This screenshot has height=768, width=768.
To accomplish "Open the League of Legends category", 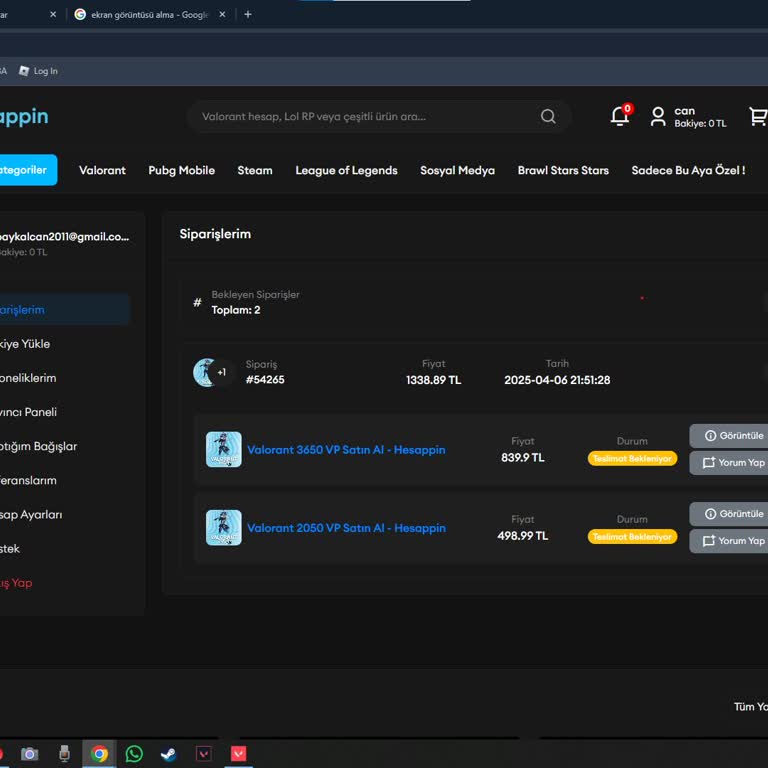I will (x=346, y=170).
